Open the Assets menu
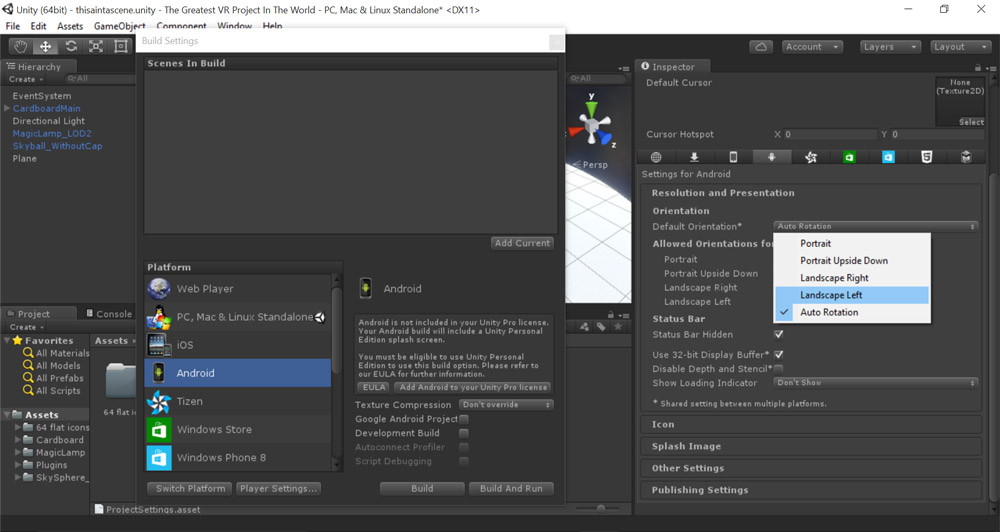The image size is (1000, 532). click(70, 26)
